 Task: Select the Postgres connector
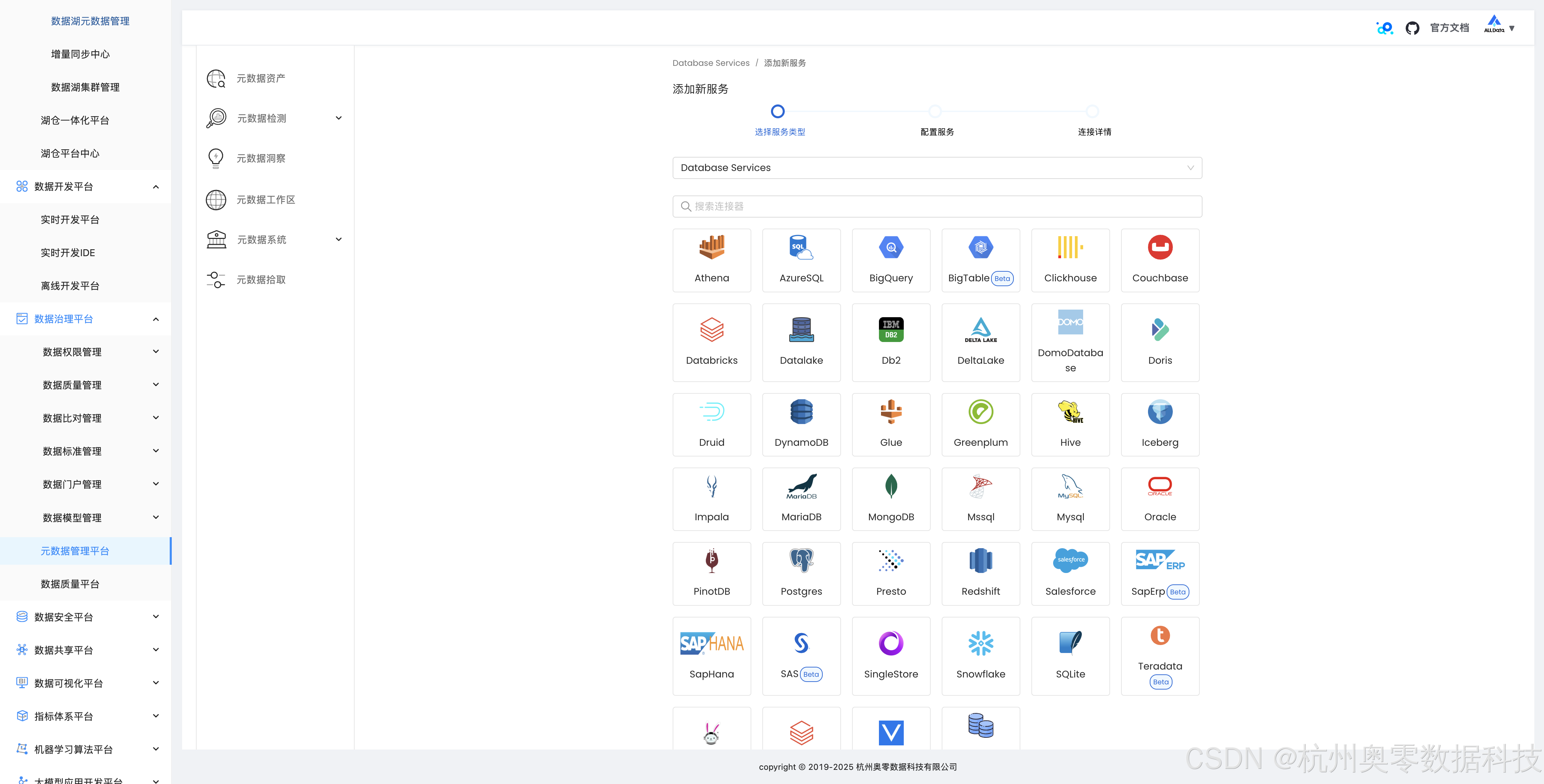(x=801, y=574)
